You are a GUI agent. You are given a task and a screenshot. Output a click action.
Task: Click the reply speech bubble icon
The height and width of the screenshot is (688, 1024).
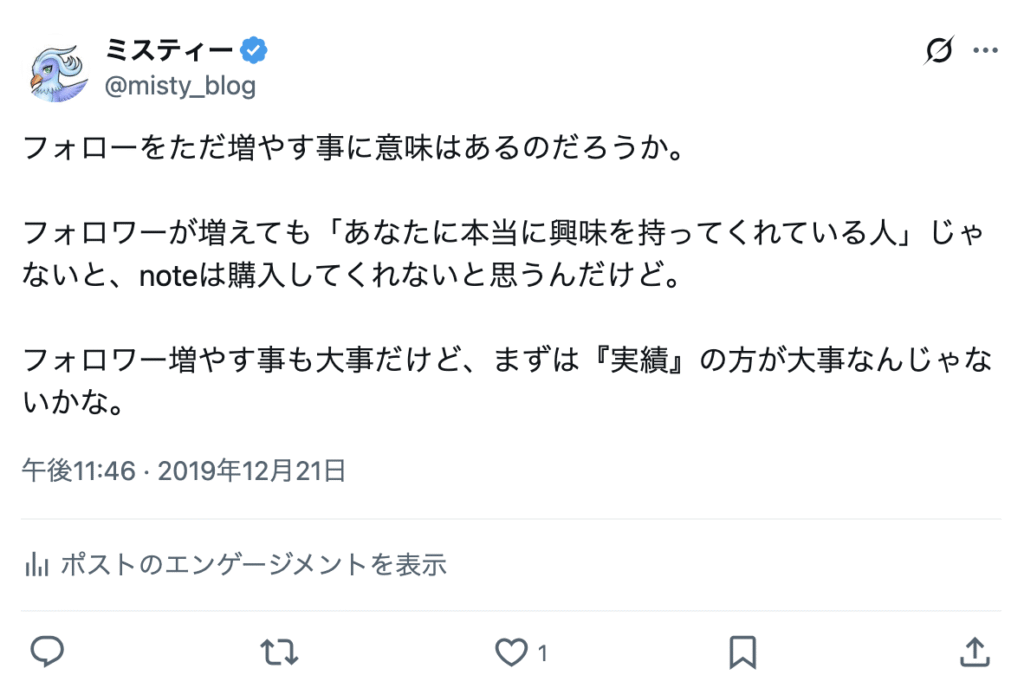pyautogui.click(x=47, y=652)
